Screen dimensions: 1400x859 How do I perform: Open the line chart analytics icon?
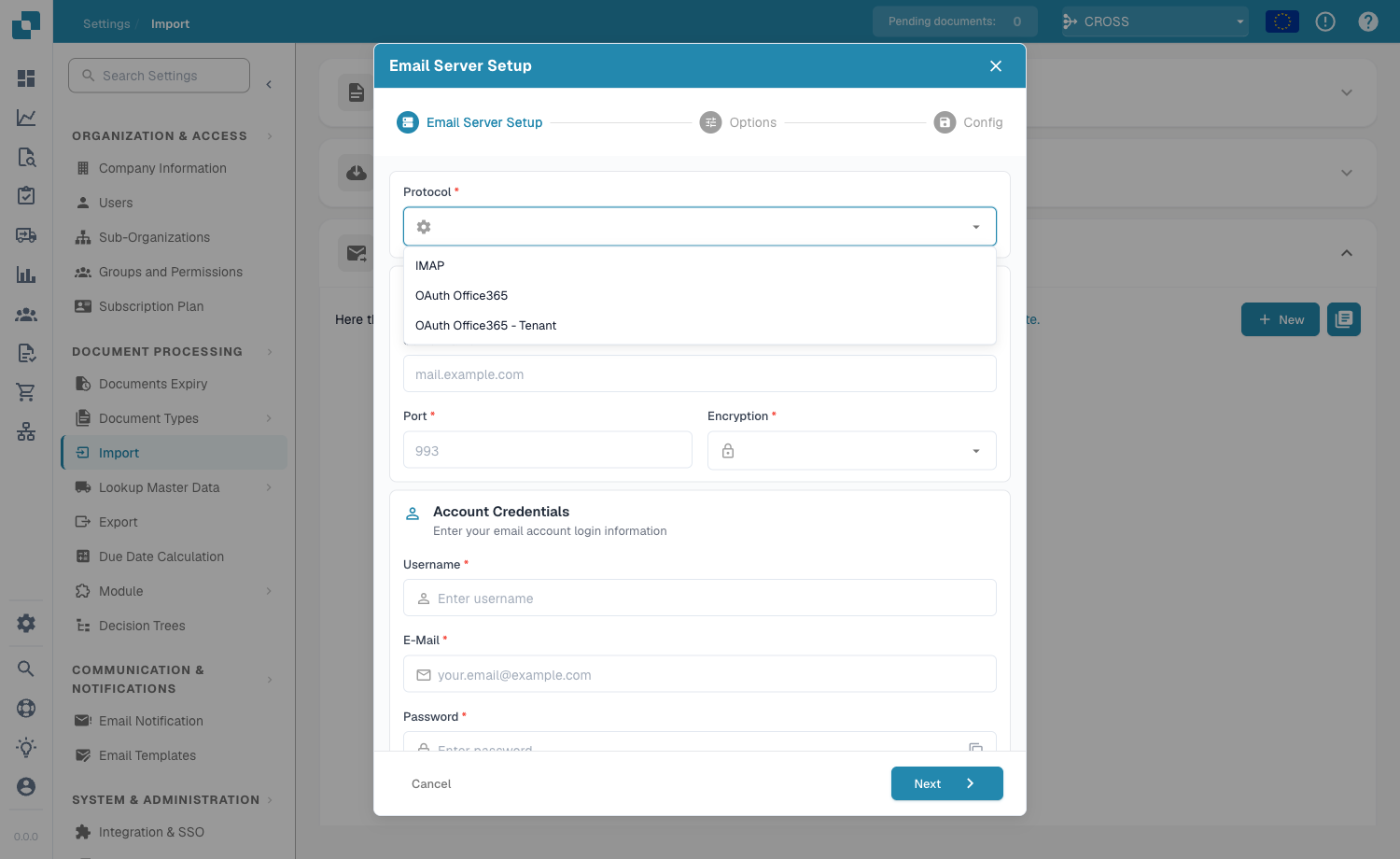26,118
